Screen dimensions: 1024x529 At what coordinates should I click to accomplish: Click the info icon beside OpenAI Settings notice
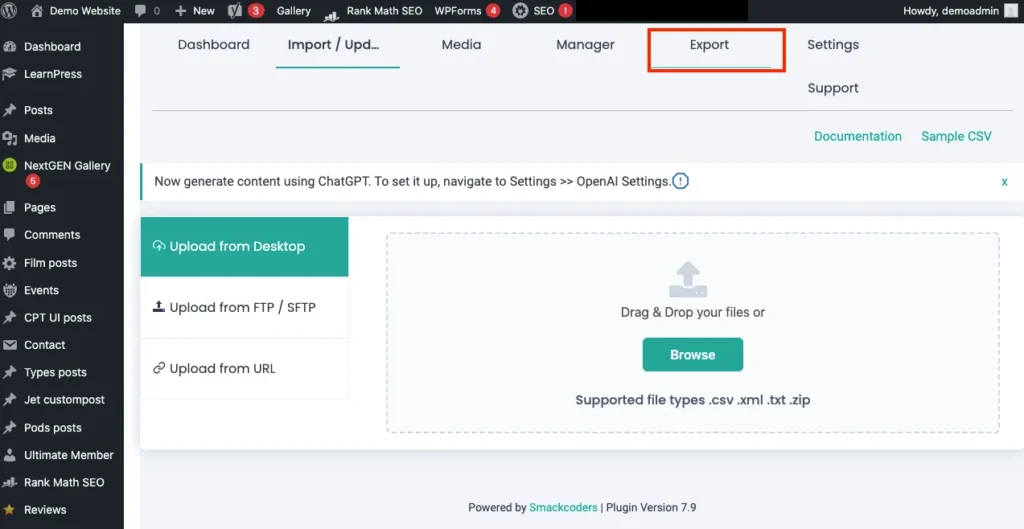coord(680,181)
